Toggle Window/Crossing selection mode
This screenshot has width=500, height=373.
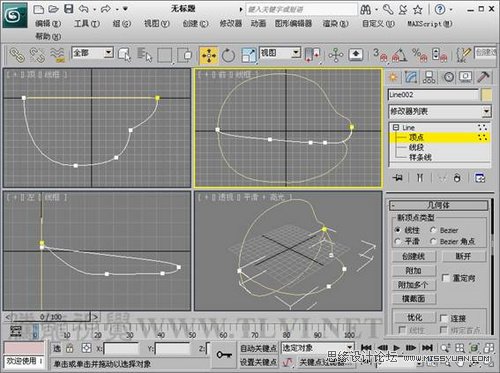tap(185, 55)
